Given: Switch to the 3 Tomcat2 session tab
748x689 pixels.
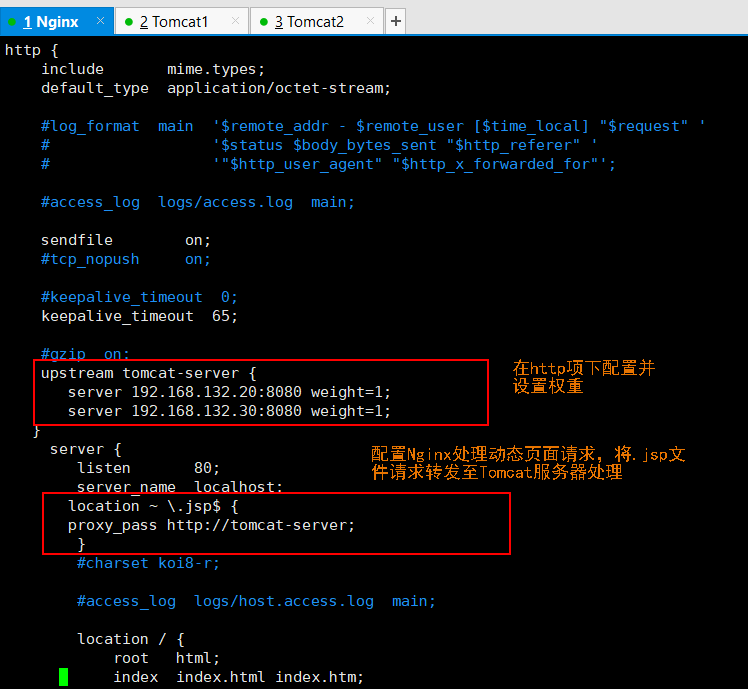Looking at the screenshot, I should click(317, 21).
